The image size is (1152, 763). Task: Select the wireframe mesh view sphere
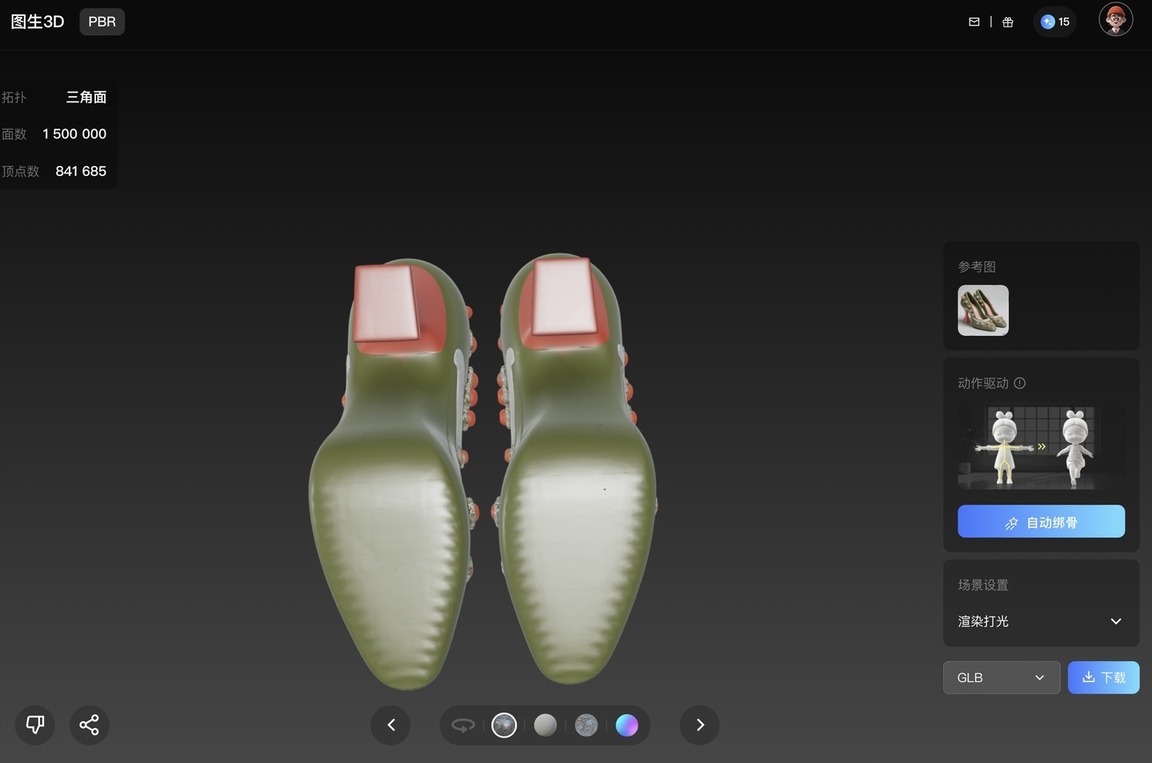(x=586, y=726)
